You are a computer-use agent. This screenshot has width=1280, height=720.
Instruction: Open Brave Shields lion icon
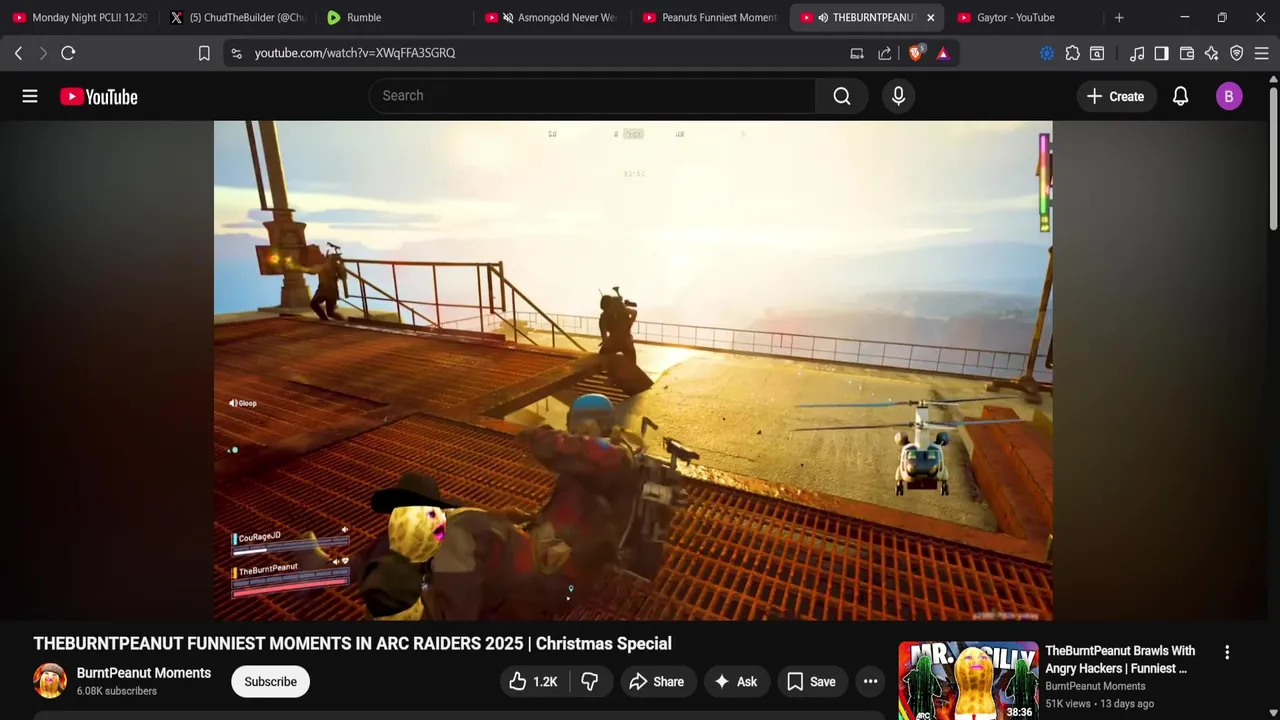coord(915,53)
